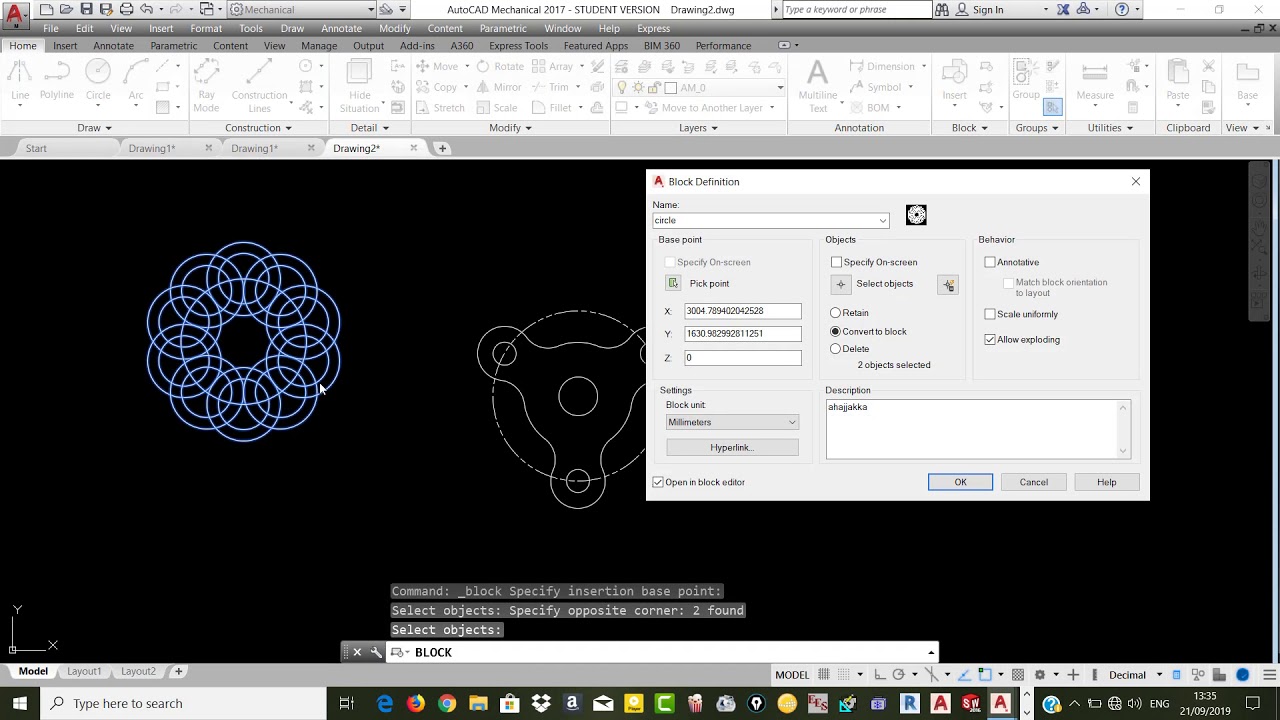Image resolution: width=1280 pixels, height=720 pixels.
Task: Uncheck Allow exploding option
Action: click(x=990, y=340)
